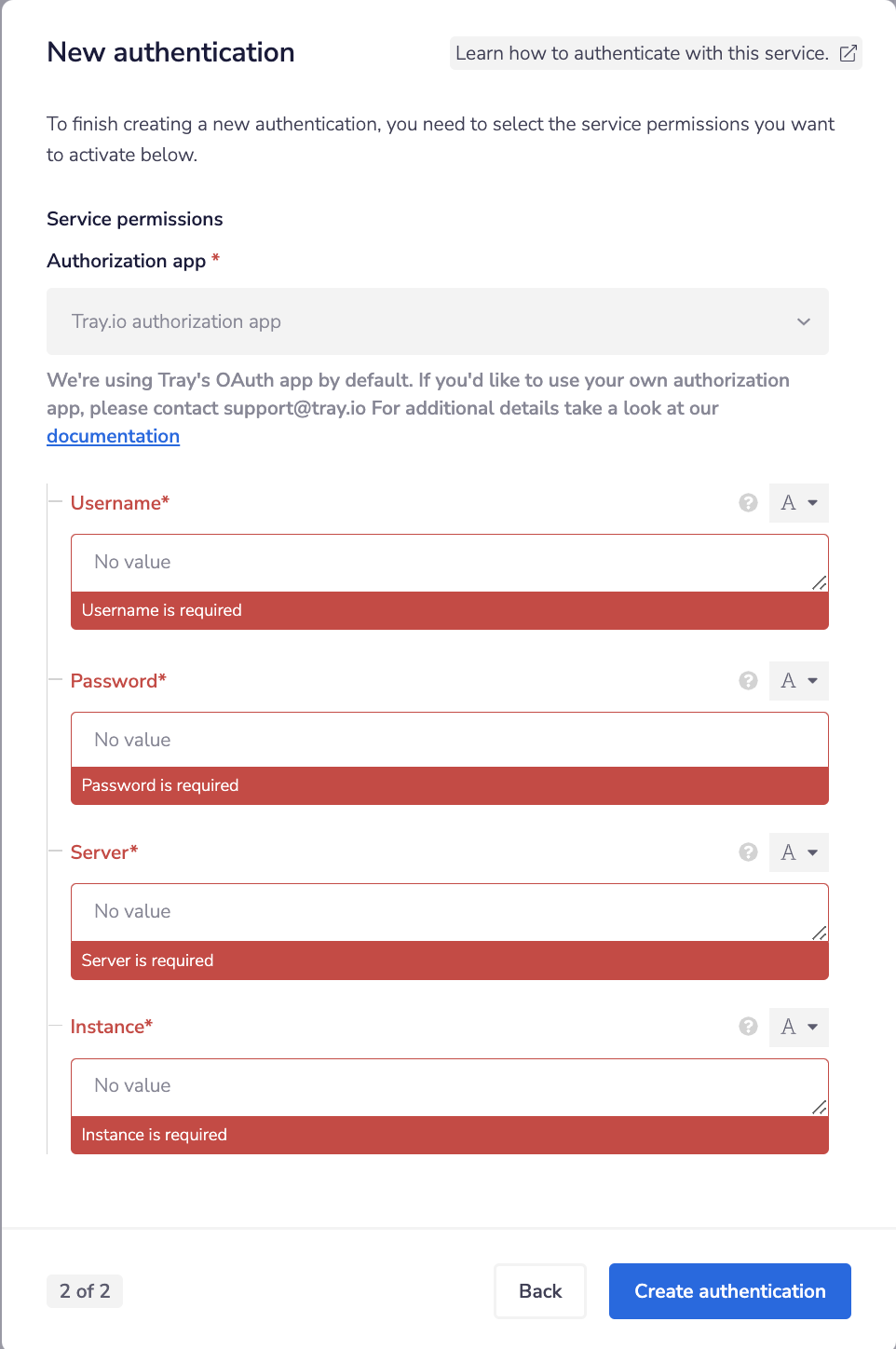This screenshot has width=896, height=1349.
Task: Open the documentation link
Action: pyautogui.click(x=113, y=436)
